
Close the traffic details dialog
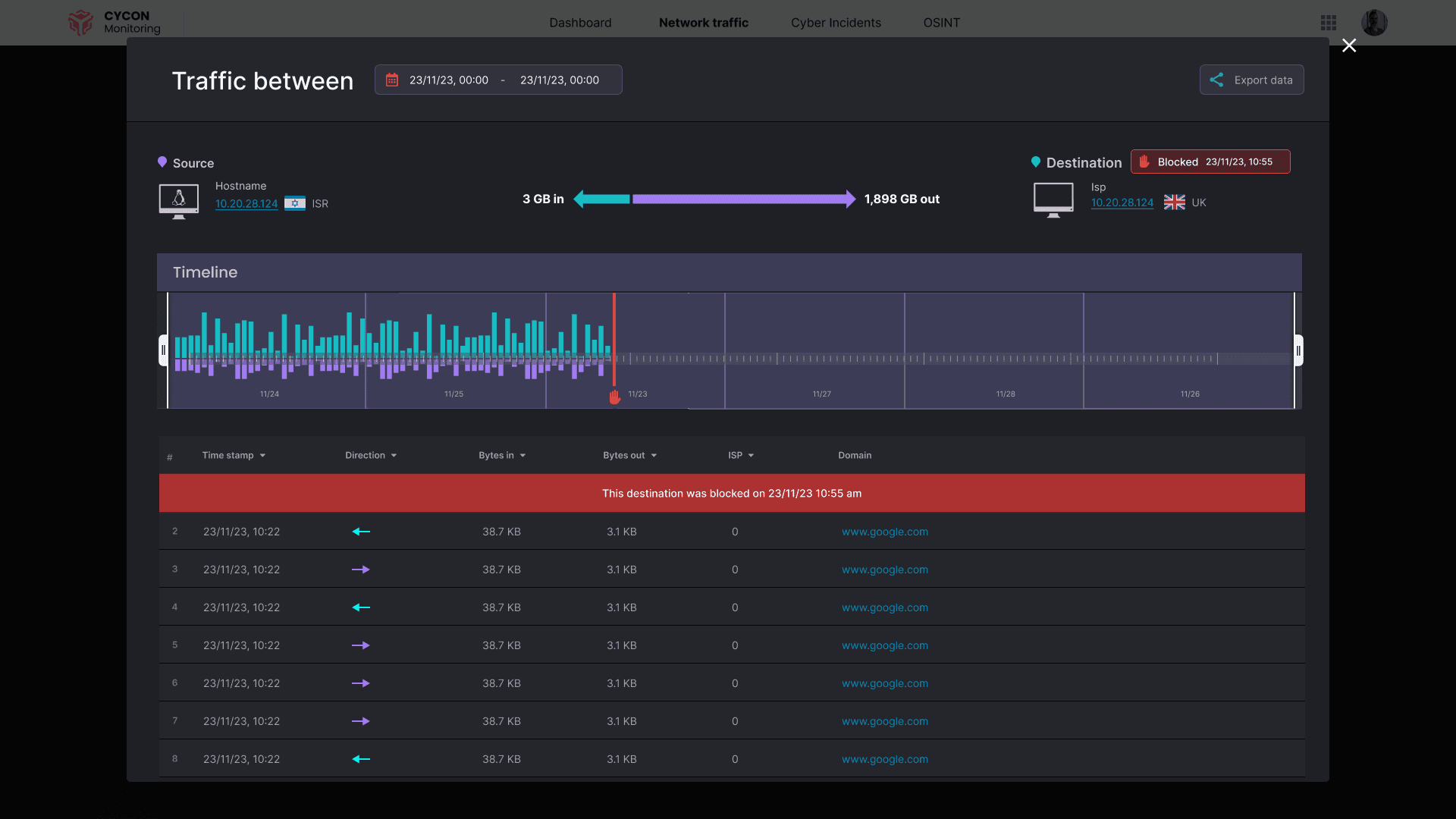[x=1349, y=45]
